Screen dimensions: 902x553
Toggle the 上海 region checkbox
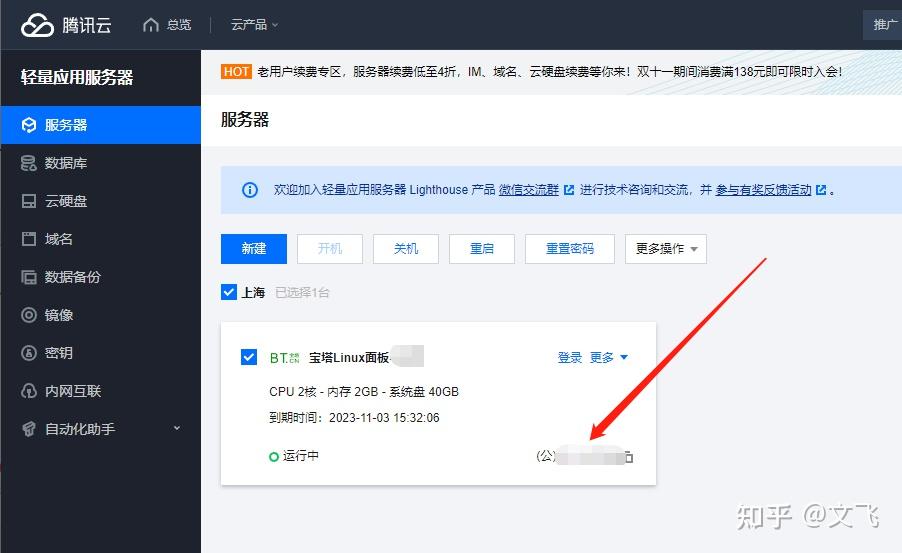point(229,292)
